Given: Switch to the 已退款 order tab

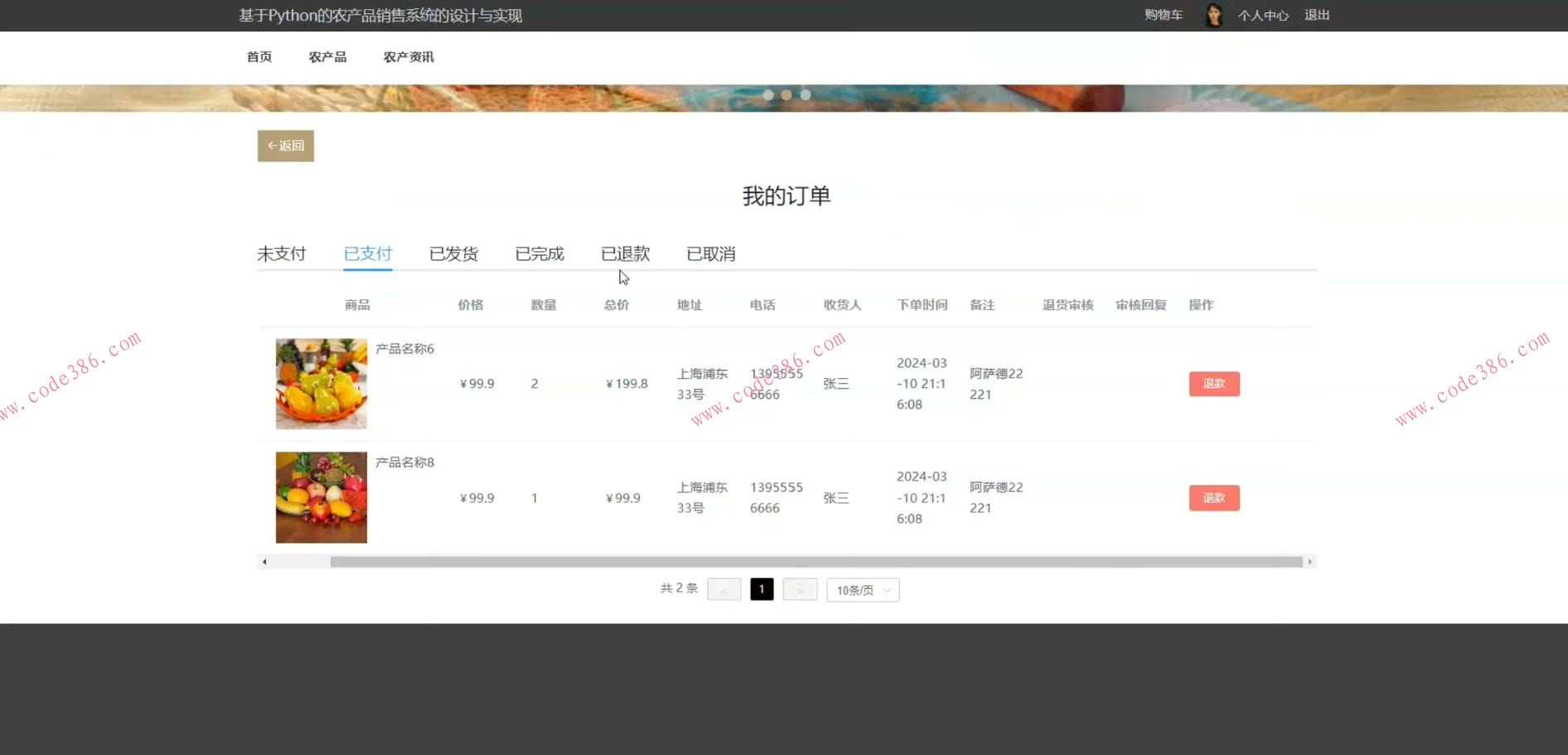Looking at the screenshot, I should point(624,254).
